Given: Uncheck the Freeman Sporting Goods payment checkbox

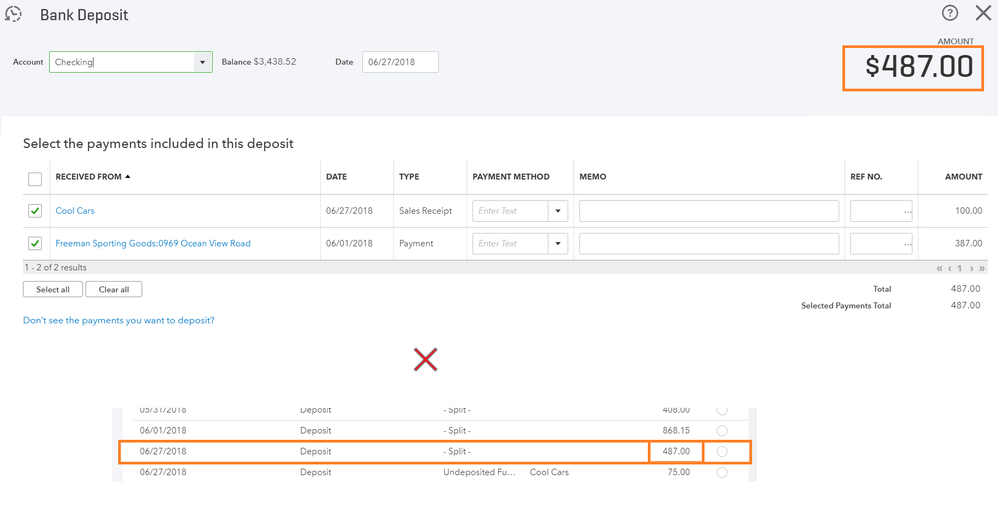Looking at the screenshot, I should [35, 243].
